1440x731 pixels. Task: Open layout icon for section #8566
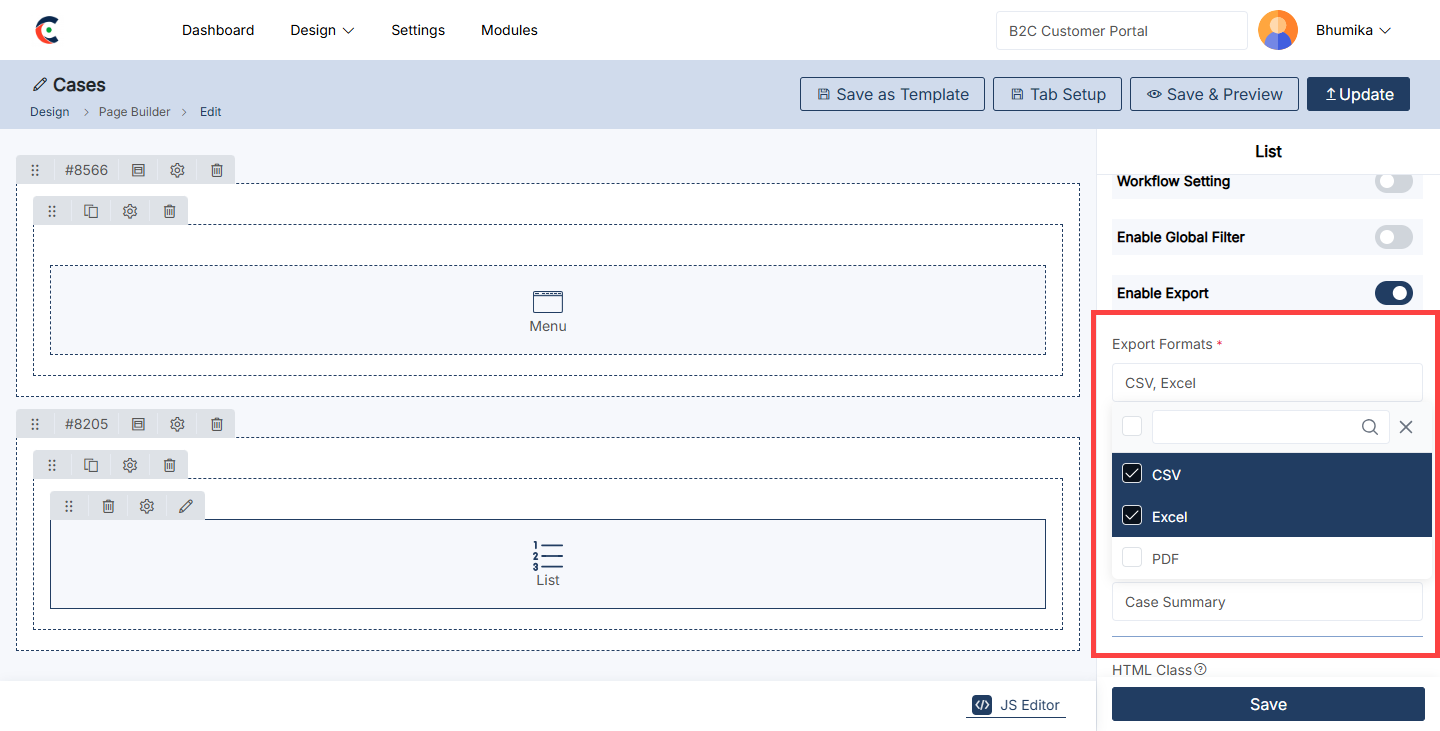point(138,170)
